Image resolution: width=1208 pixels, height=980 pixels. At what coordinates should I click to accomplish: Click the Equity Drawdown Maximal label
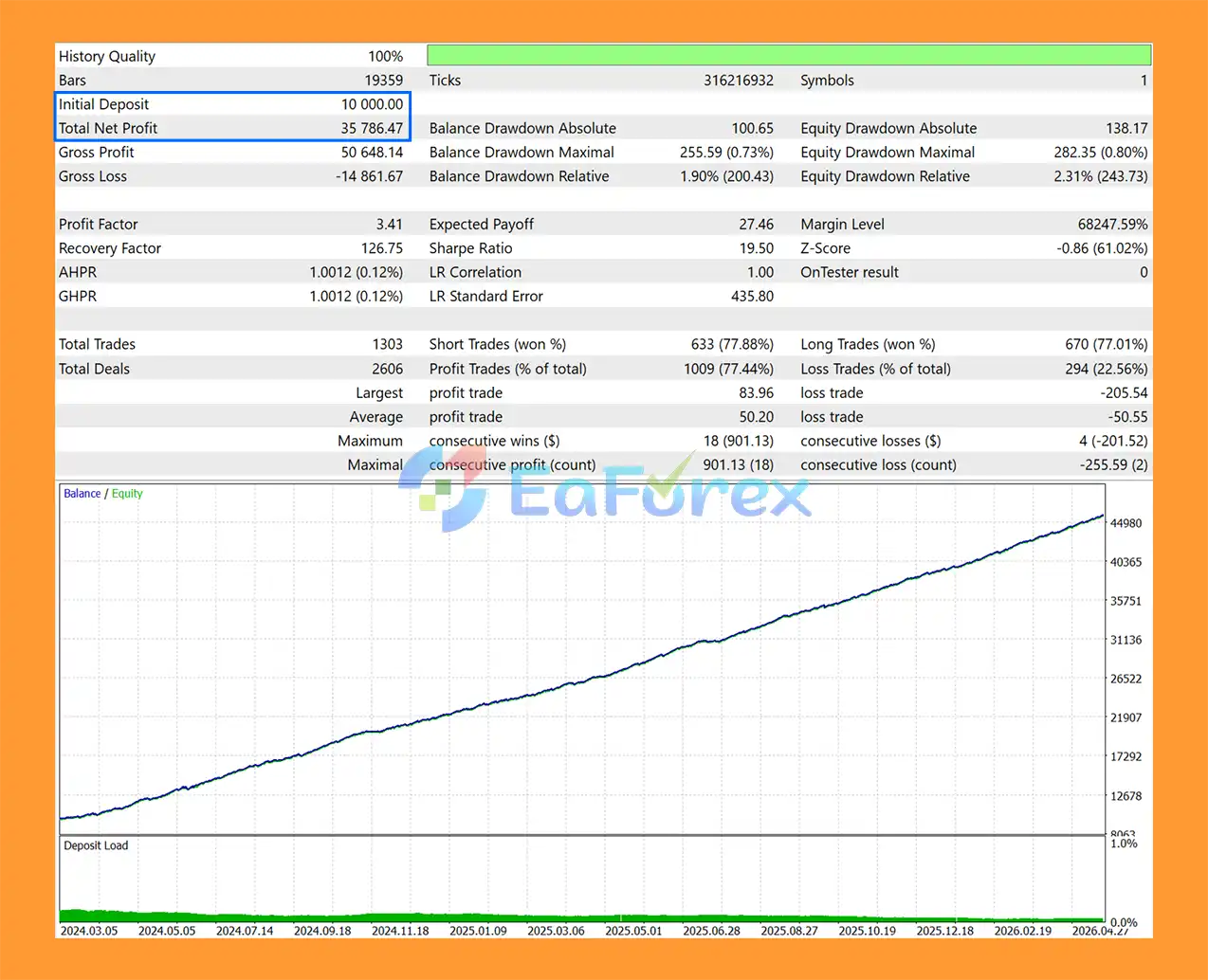tap(888, 152)
